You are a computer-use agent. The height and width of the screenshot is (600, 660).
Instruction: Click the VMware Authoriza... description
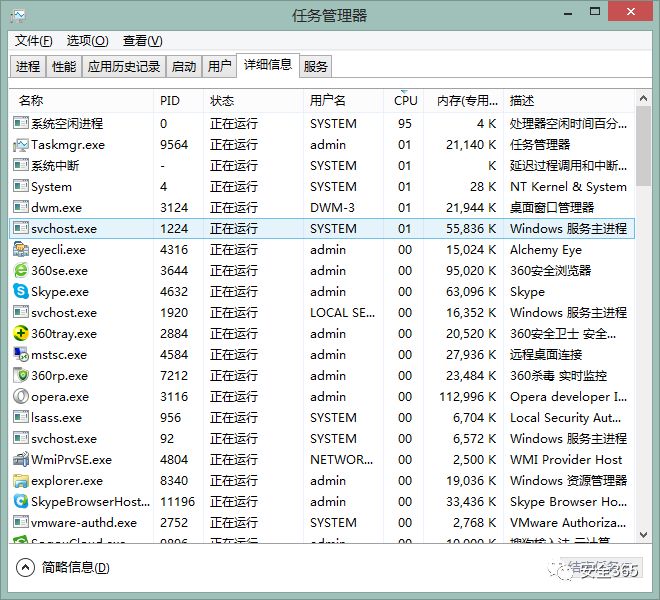(568, 523)
